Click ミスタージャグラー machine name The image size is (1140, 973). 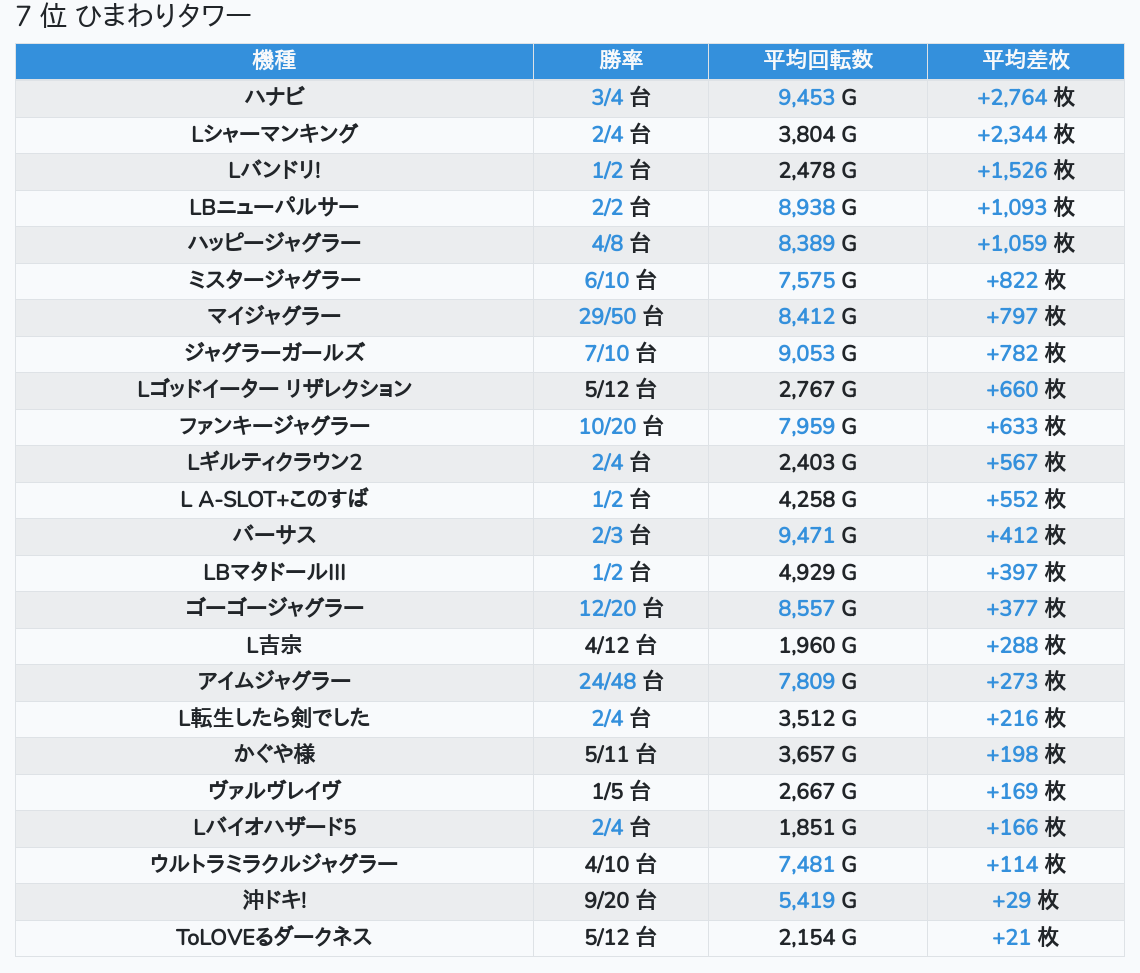274,280
